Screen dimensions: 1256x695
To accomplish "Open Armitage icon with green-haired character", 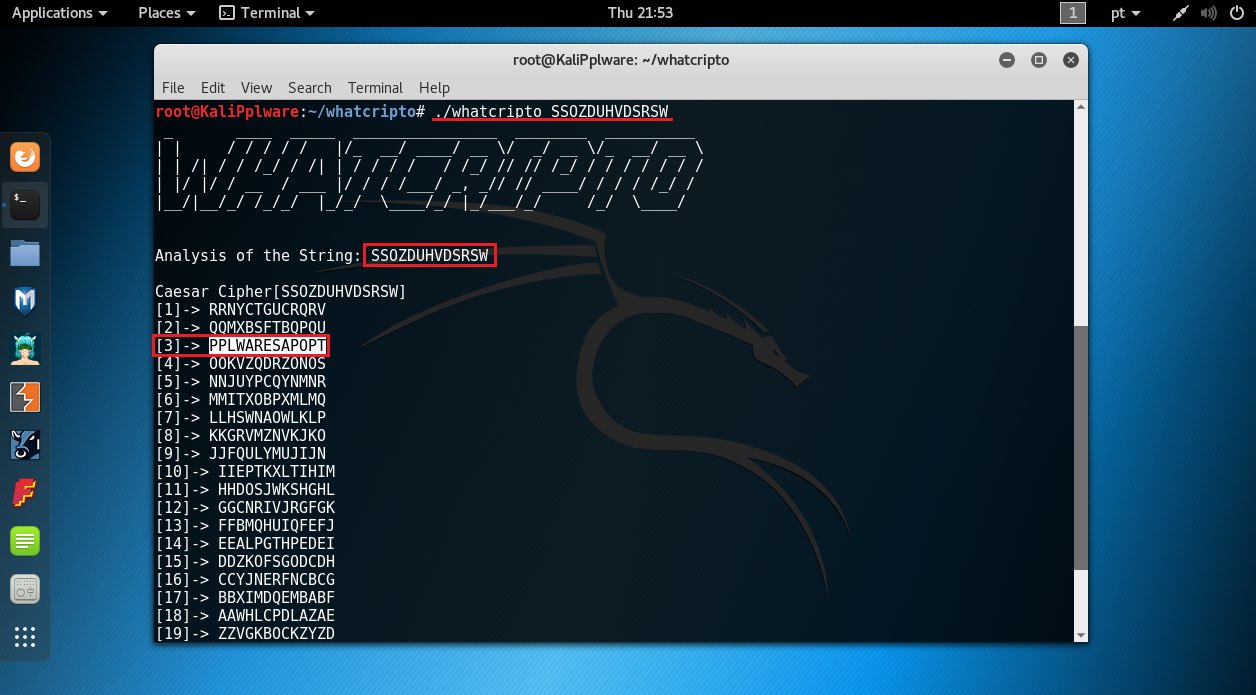I will click(x=25, y=349).
